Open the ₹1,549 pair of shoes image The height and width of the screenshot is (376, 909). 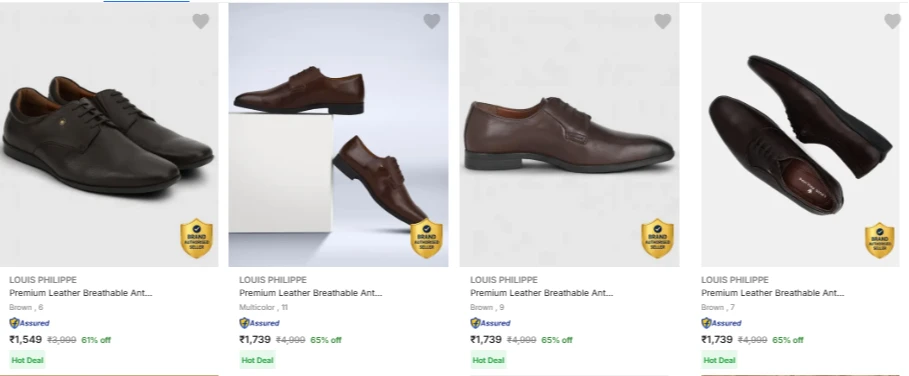point(109,135)
